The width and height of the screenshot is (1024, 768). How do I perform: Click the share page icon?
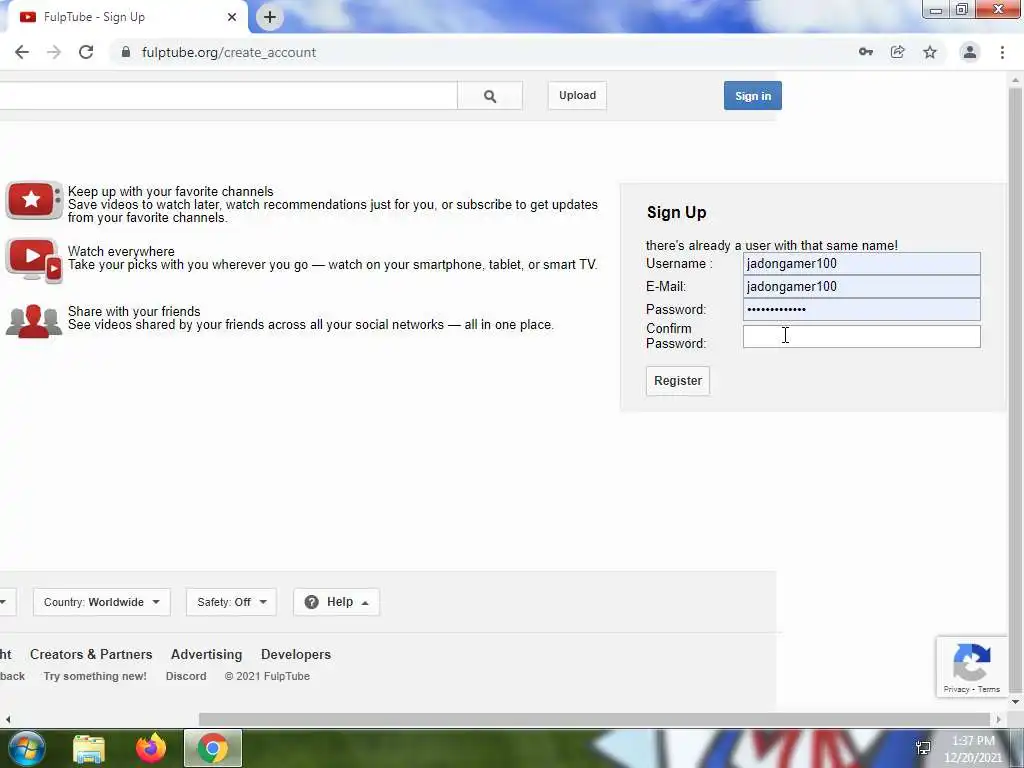tap(898, 52)
